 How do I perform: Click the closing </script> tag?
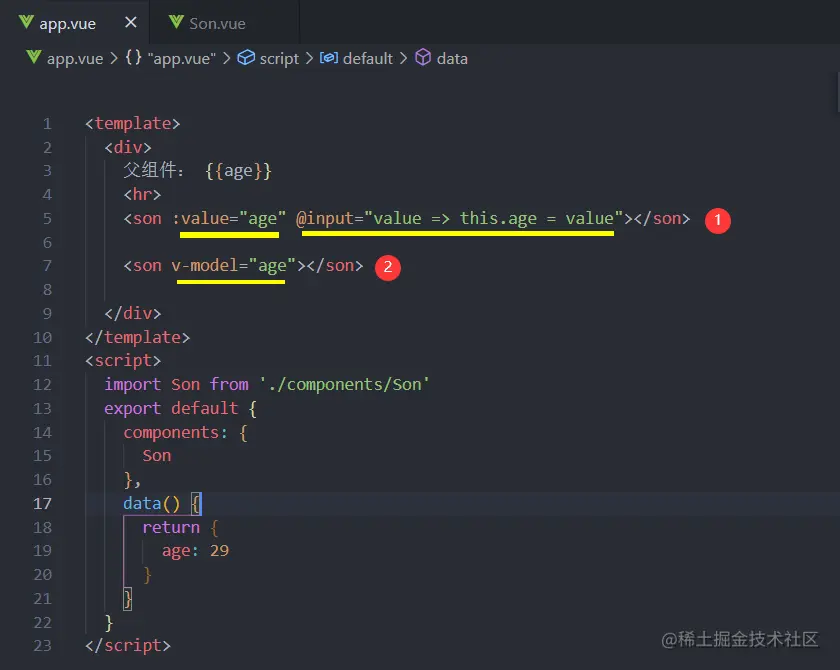[128, 645]
